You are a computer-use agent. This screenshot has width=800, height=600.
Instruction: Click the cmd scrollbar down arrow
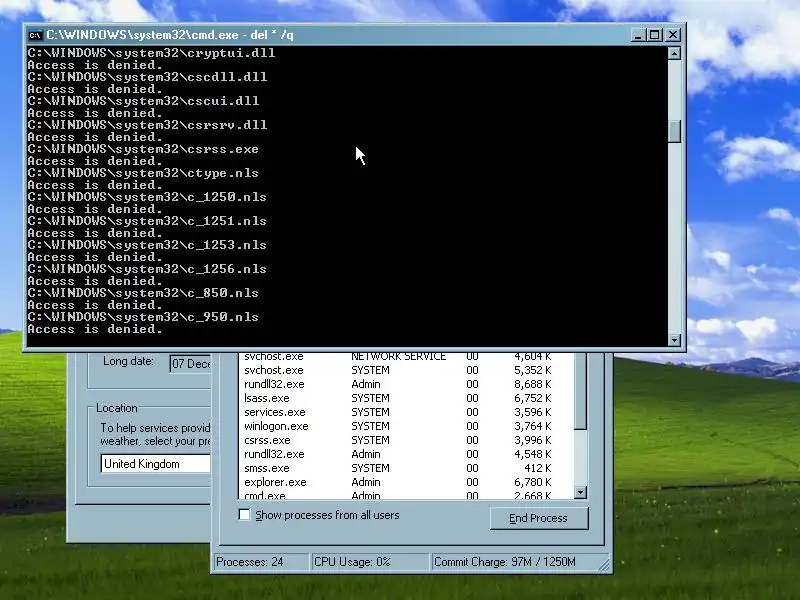674,340
